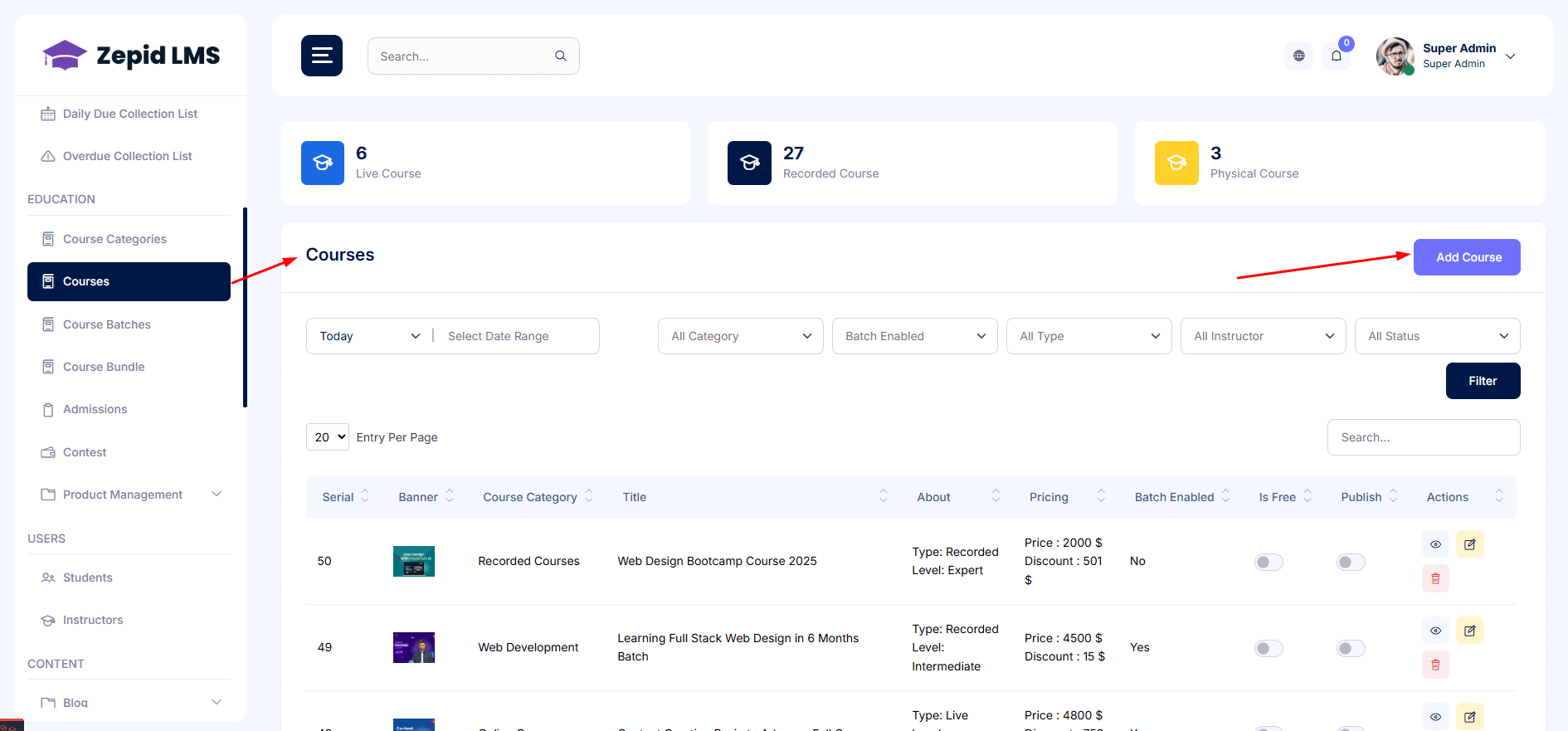Click the Super Admin avatar picture

pos(1395,56)
